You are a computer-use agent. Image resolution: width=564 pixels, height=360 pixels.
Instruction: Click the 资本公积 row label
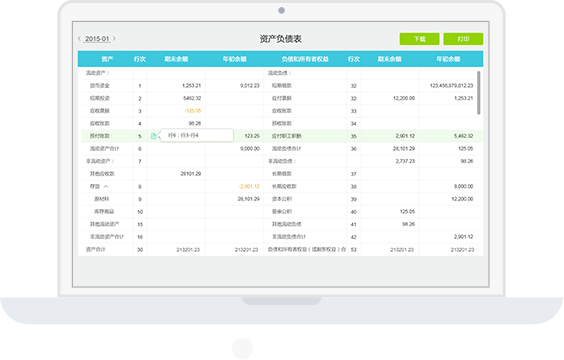[x=282, y=199]
